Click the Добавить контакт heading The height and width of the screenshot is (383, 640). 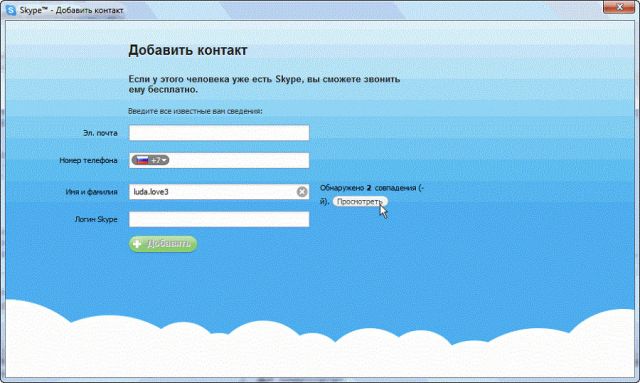[x=188, y=50]
